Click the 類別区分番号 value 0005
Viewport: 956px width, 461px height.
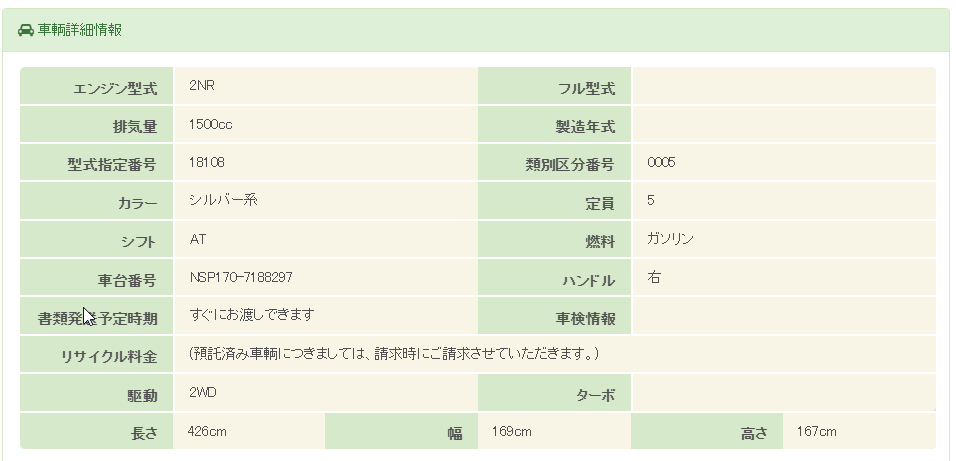[661, 161]
